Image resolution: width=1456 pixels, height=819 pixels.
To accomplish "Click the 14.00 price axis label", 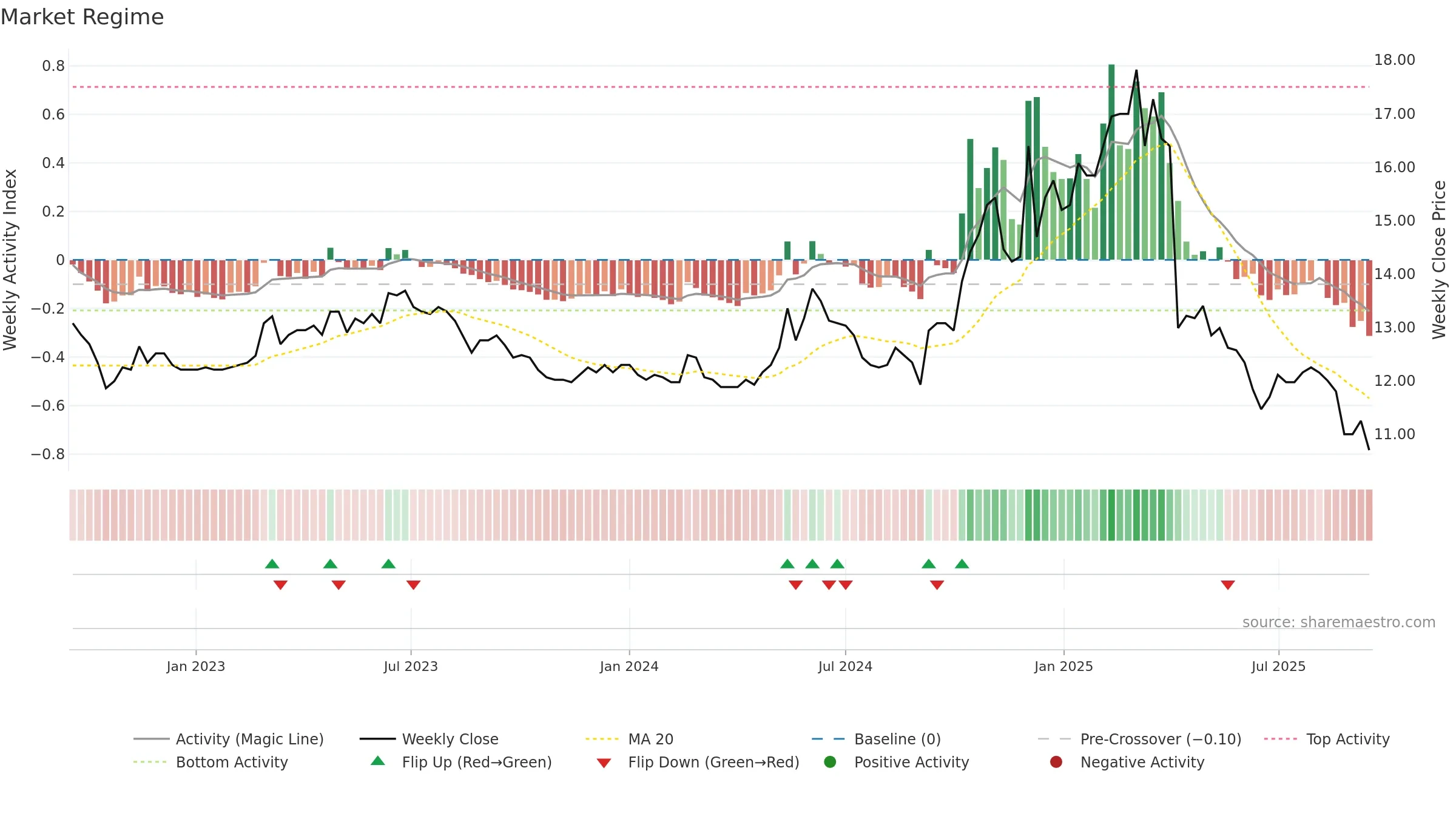I will coord(1394,274).
